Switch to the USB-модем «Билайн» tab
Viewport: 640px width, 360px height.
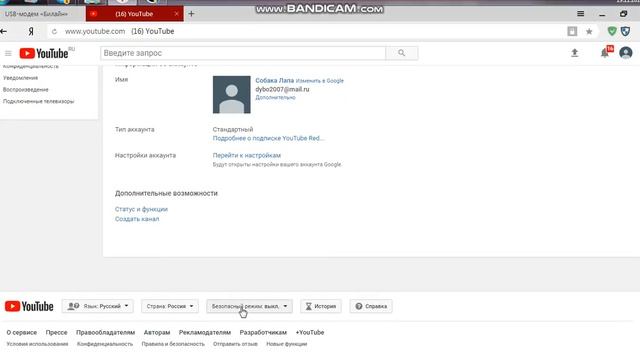37,14
